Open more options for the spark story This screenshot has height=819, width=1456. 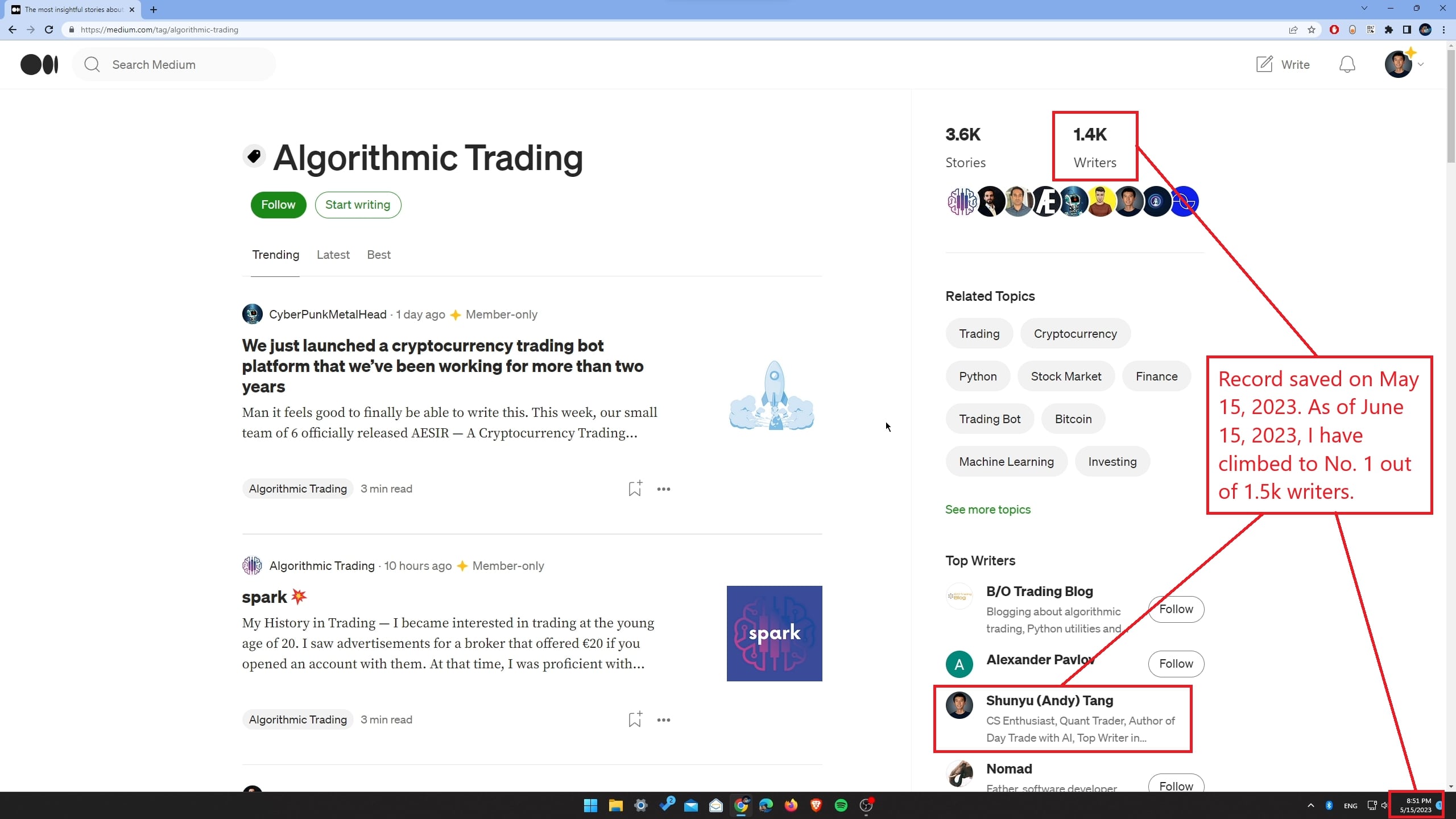(663, 720)
